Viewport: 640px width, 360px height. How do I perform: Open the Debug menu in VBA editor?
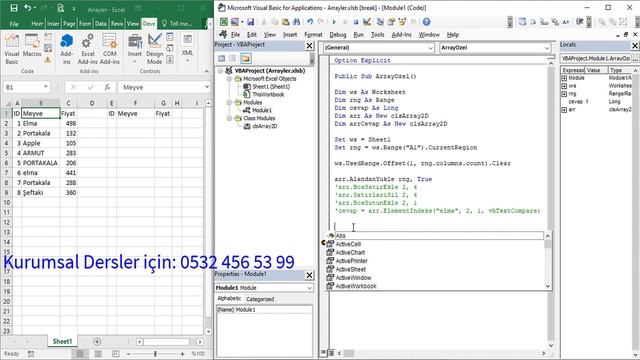point(338,35)
